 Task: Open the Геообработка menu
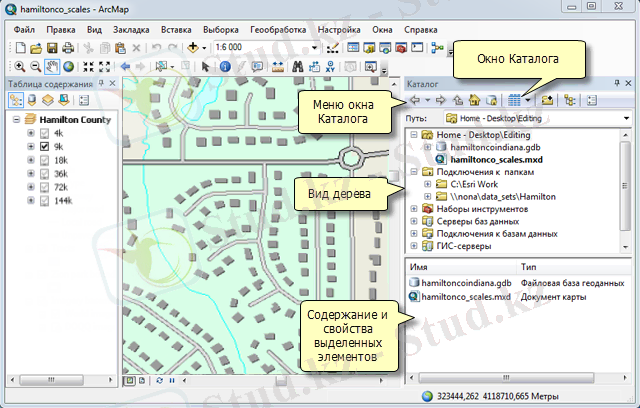pyautogui.click(x=278, y=30)
